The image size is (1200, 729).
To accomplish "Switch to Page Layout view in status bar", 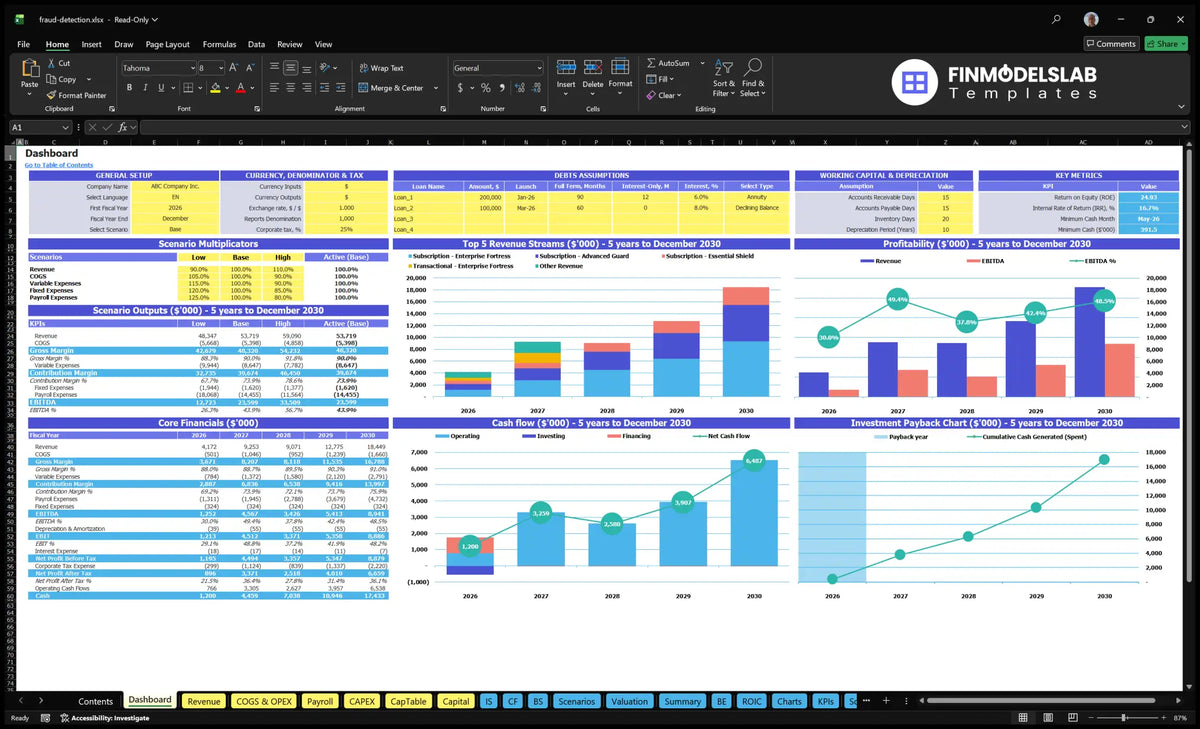I will click(1050, 718).
